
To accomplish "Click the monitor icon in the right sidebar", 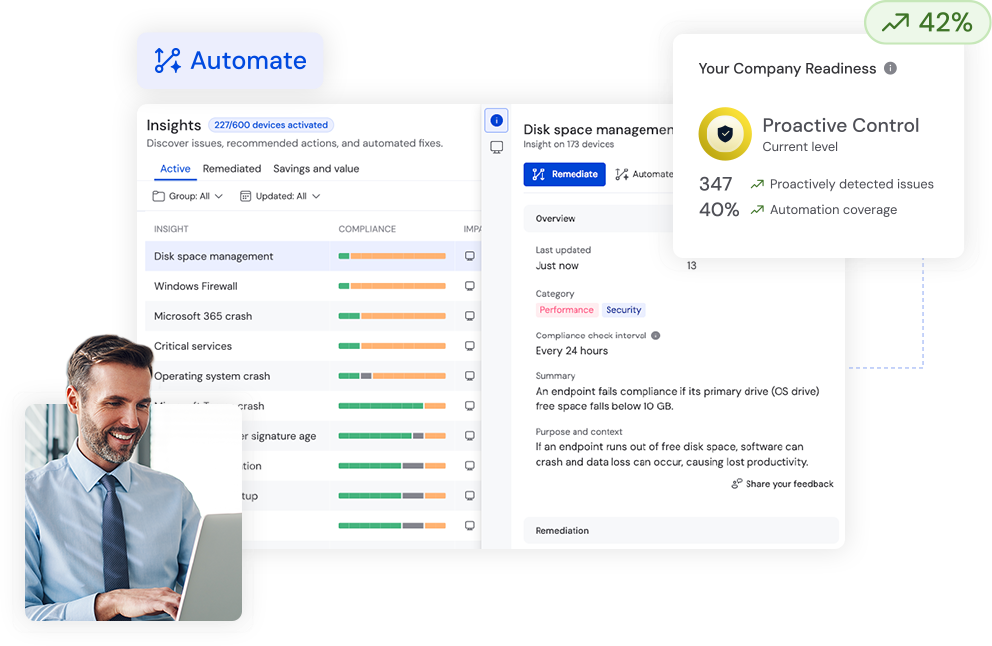I will coord(496,147).
